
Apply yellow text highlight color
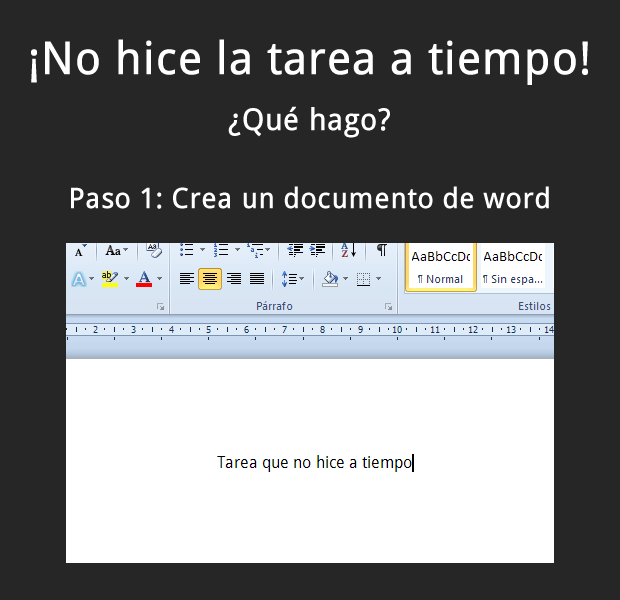coord(110,279)
